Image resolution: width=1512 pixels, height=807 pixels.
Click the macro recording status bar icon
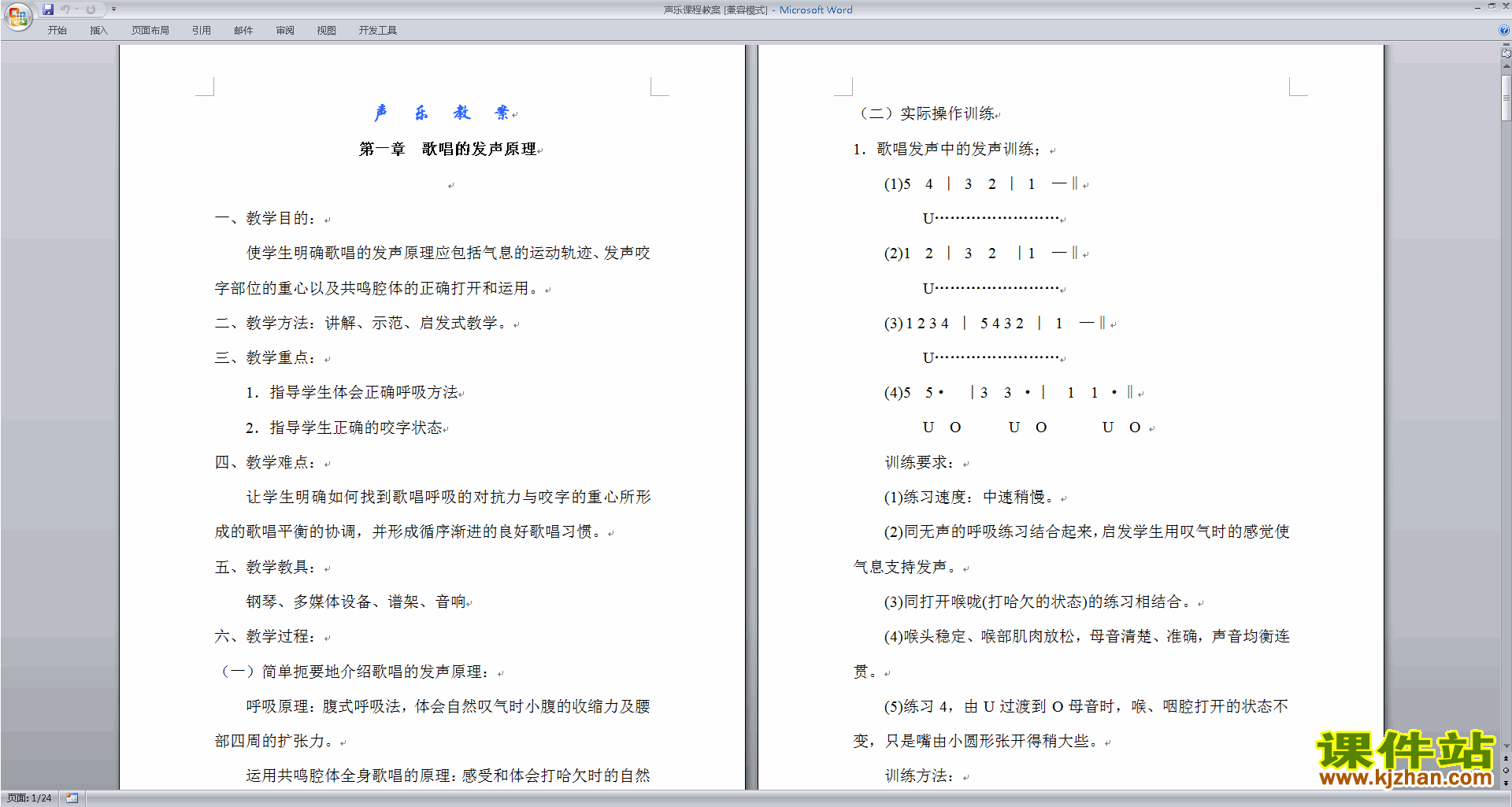[x=72, y=798]
